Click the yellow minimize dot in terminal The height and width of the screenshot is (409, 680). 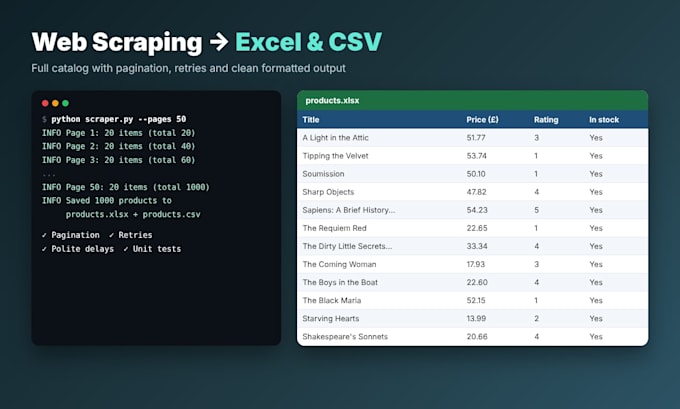55,103
